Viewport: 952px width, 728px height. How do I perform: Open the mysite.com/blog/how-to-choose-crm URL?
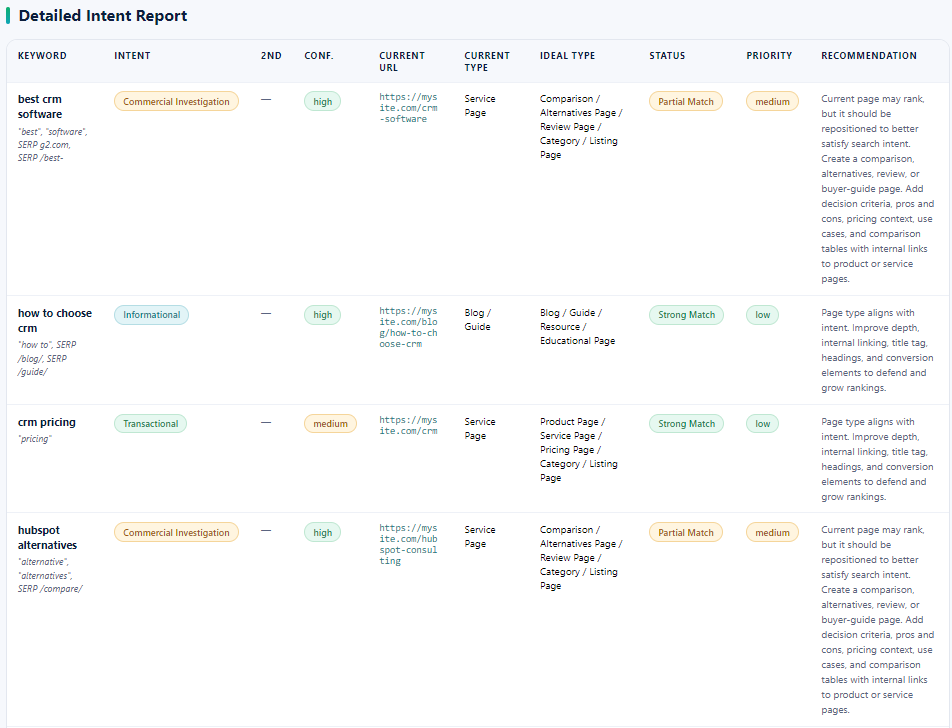click(x=408, y=327)
